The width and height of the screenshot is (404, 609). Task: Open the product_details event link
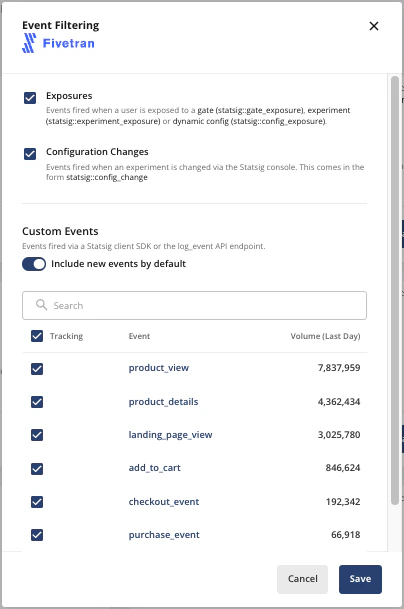[x=163, y=402]
